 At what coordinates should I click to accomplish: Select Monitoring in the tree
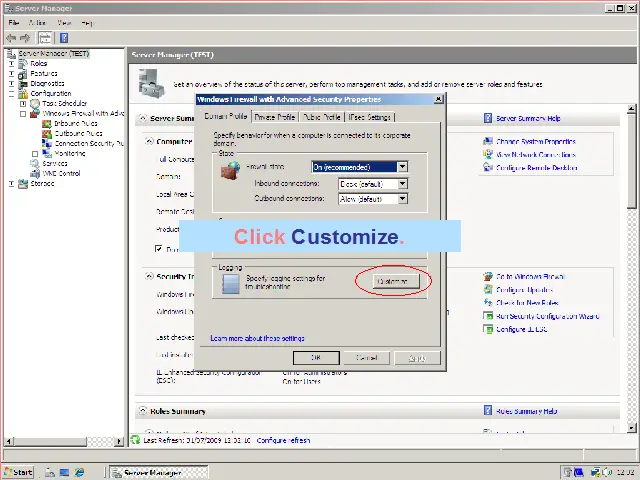70,153
